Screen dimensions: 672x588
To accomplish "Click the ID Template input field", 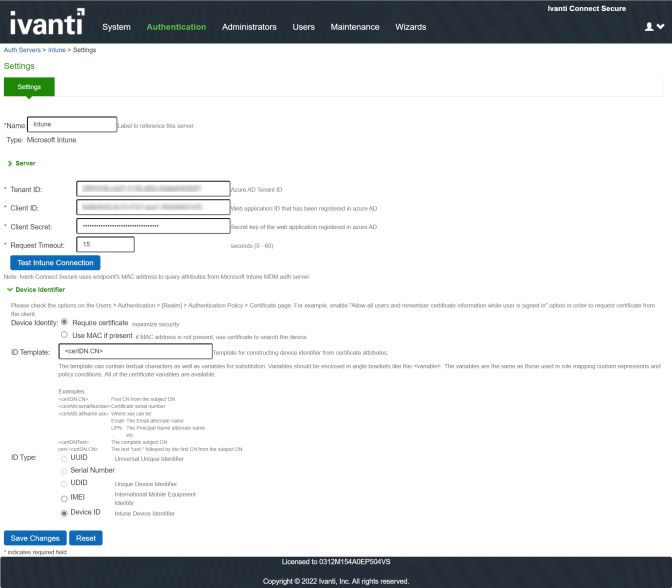I will click(x=135, y=351).
